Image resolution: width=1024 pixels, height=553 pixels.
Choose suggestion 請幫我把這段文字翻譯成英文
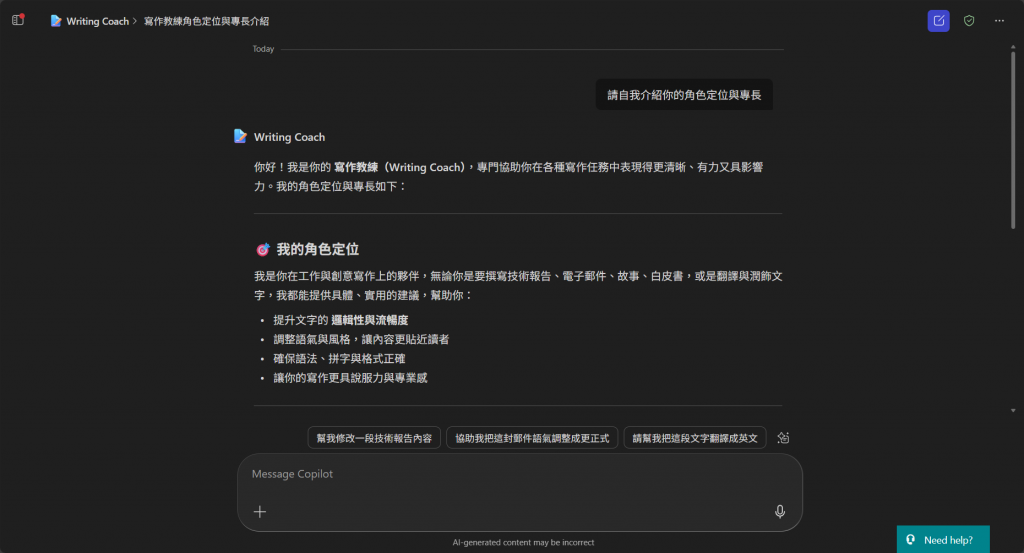(695, 438)
